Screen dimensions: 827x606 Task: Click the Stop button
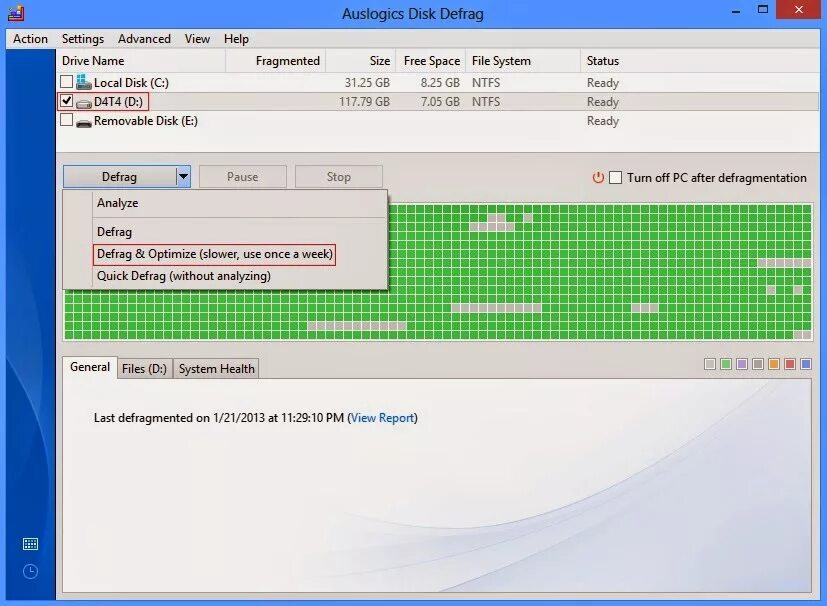tap(339, 177)
